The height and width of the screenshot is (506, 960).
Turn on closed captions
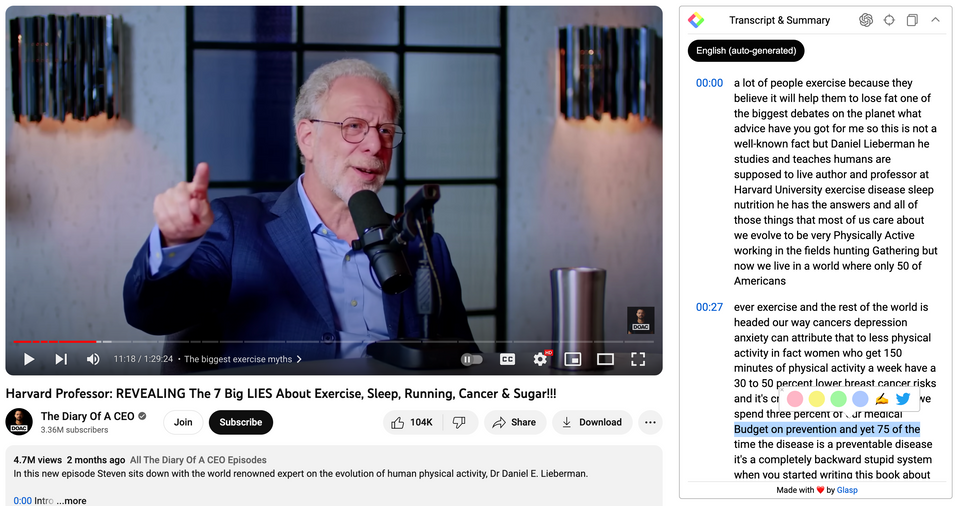(508, 360)
